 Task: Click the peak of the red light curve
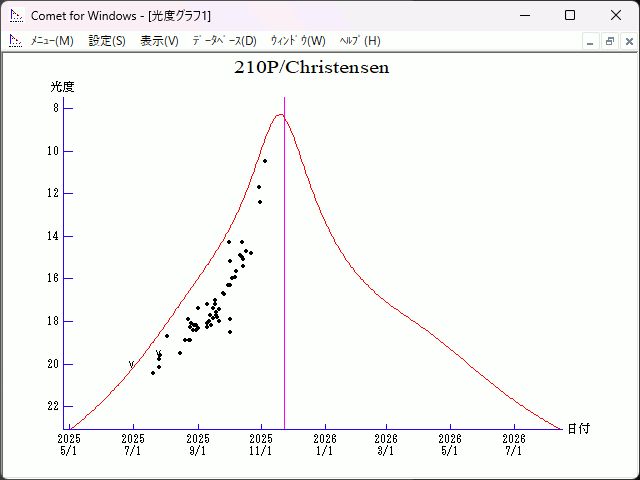tap(280, 114)
